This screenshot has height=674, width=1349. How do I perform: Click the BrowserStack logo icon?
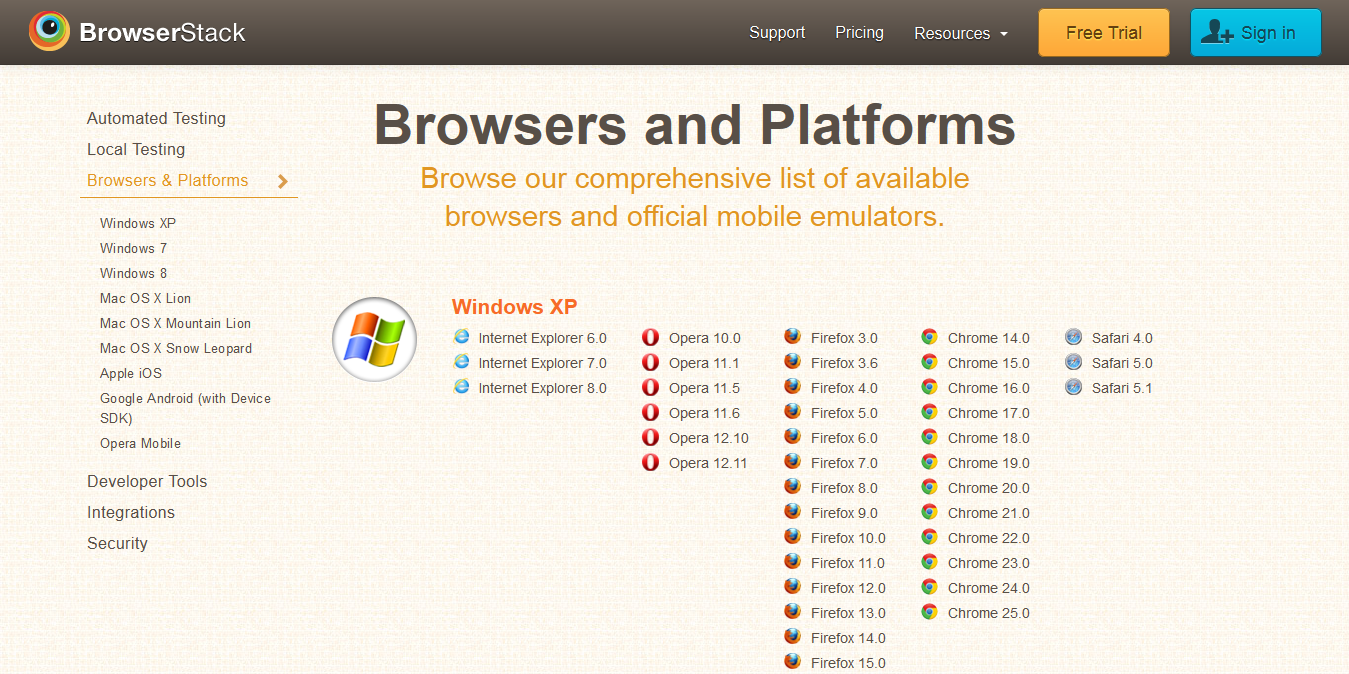(49, 31)
